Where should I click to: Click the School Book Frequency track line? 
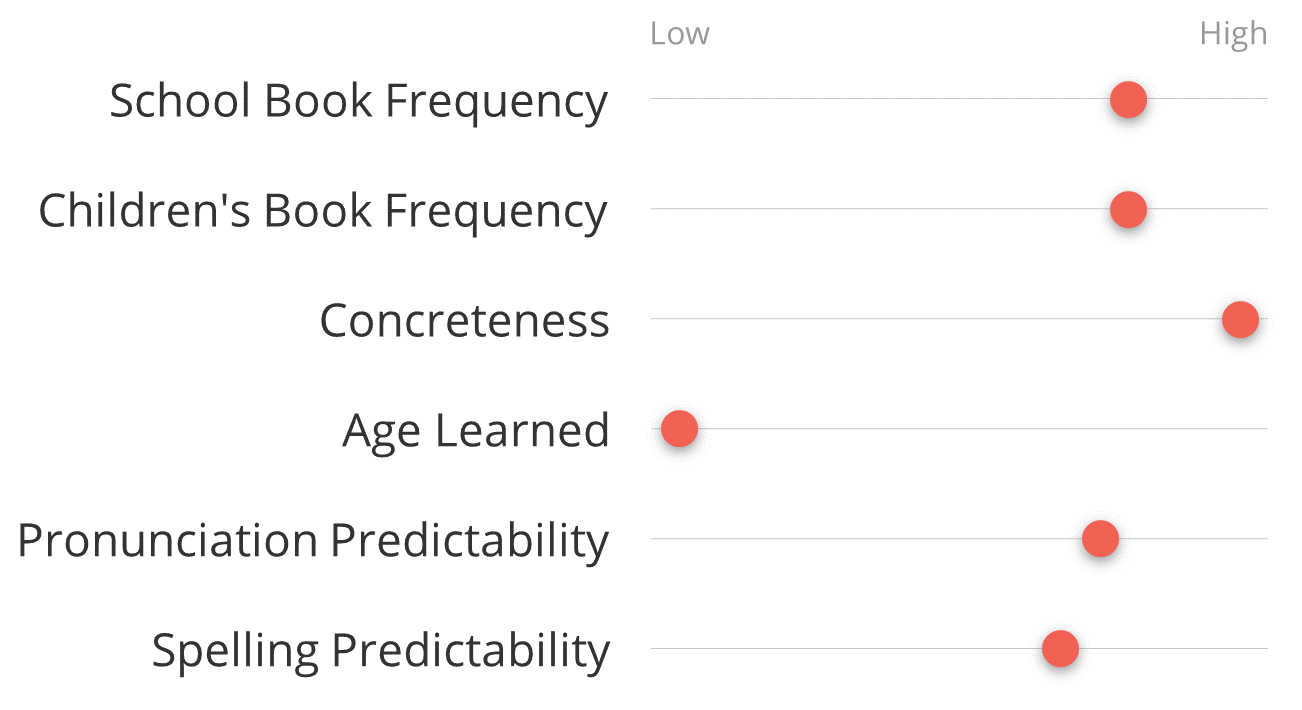[959, 98]
